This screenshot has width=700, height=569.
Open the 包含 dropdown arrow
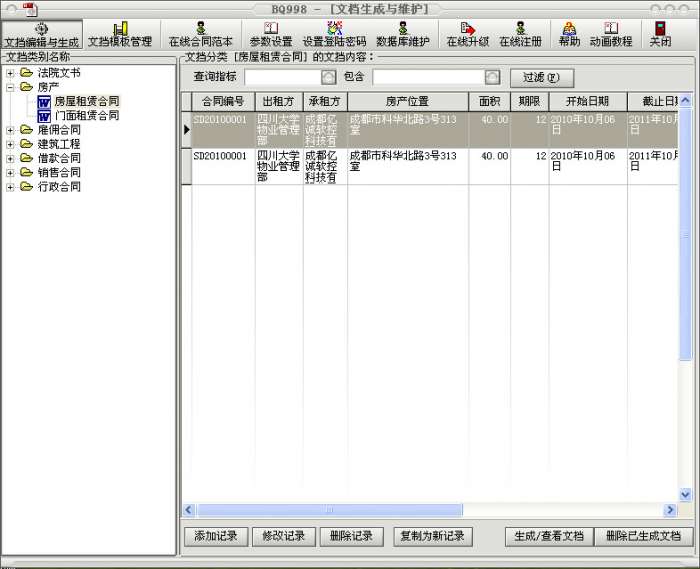491,77
